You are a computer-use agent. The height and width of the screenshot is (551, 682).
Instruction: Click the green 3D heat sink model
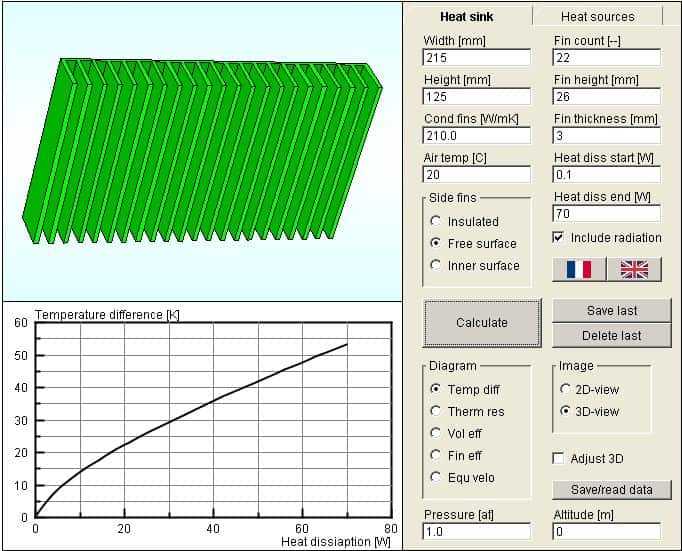pos(202,151)
